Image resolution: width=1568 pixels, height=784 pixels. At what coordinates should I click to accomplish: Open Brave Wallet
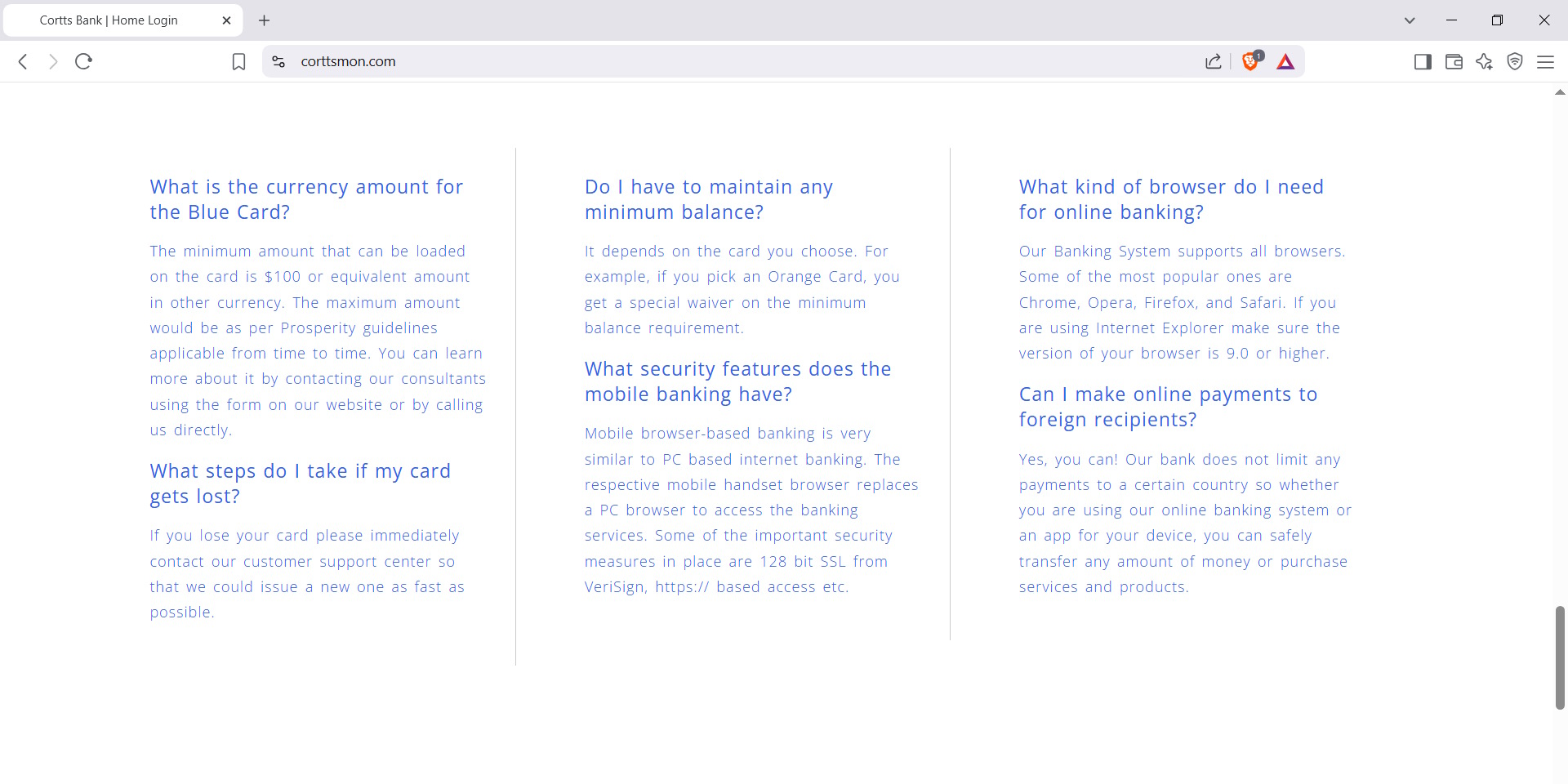click(x=1454, y=61)
